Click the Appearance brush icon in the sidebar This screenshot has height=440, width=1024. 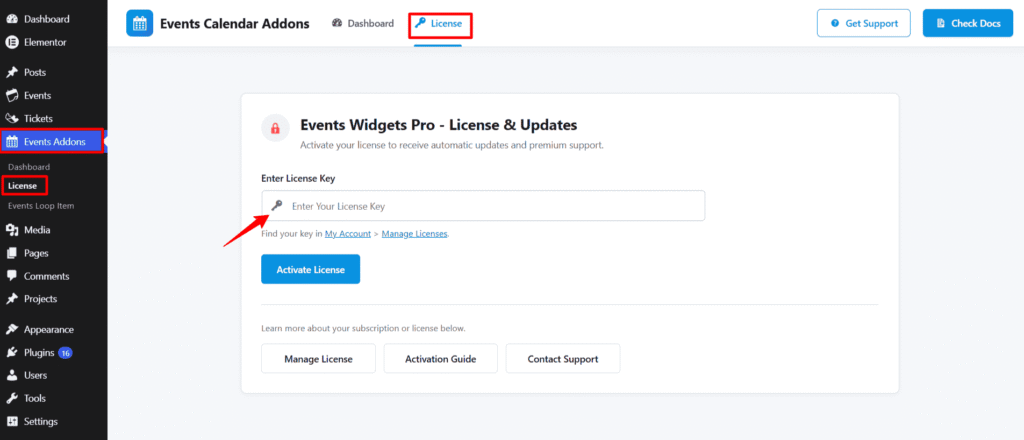[x=12, y=330]
